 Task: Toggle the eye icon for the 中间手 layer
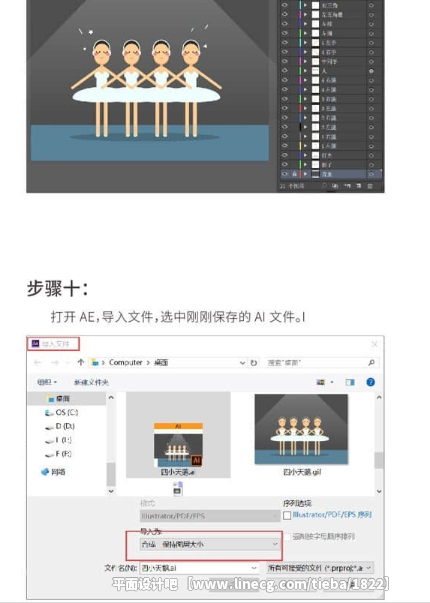coord(285,61)
